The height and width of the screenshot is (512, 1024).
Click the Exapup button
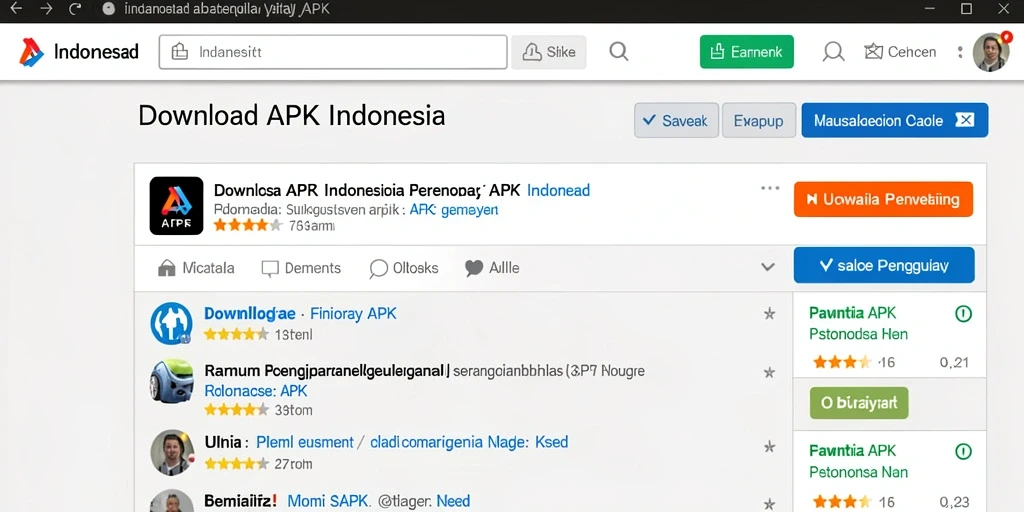(x=758, y=120)
